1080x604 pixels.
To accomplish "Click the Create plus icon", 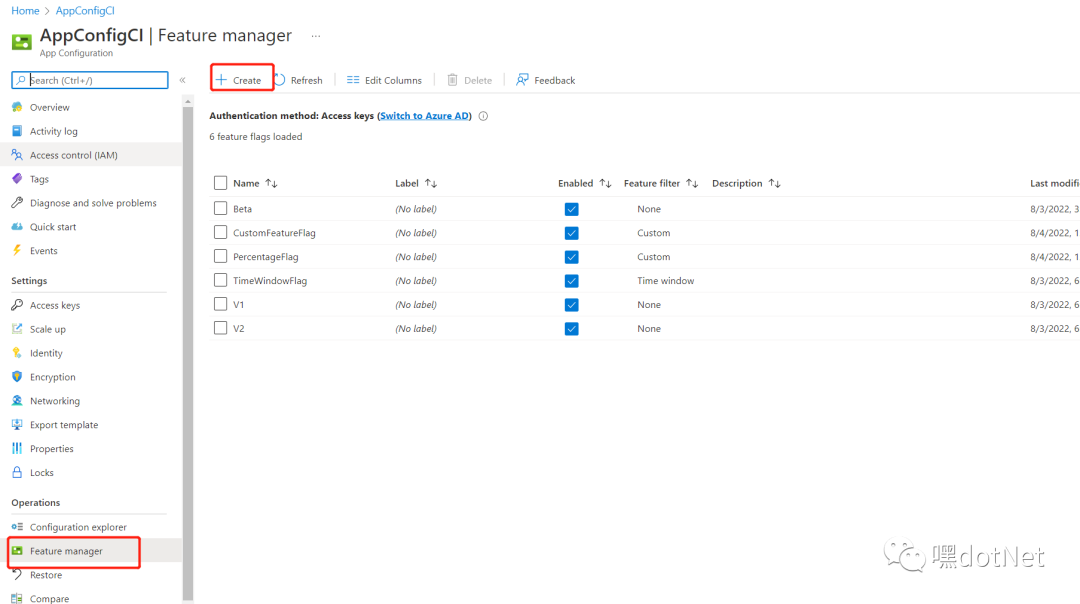I will click(221, 80).
